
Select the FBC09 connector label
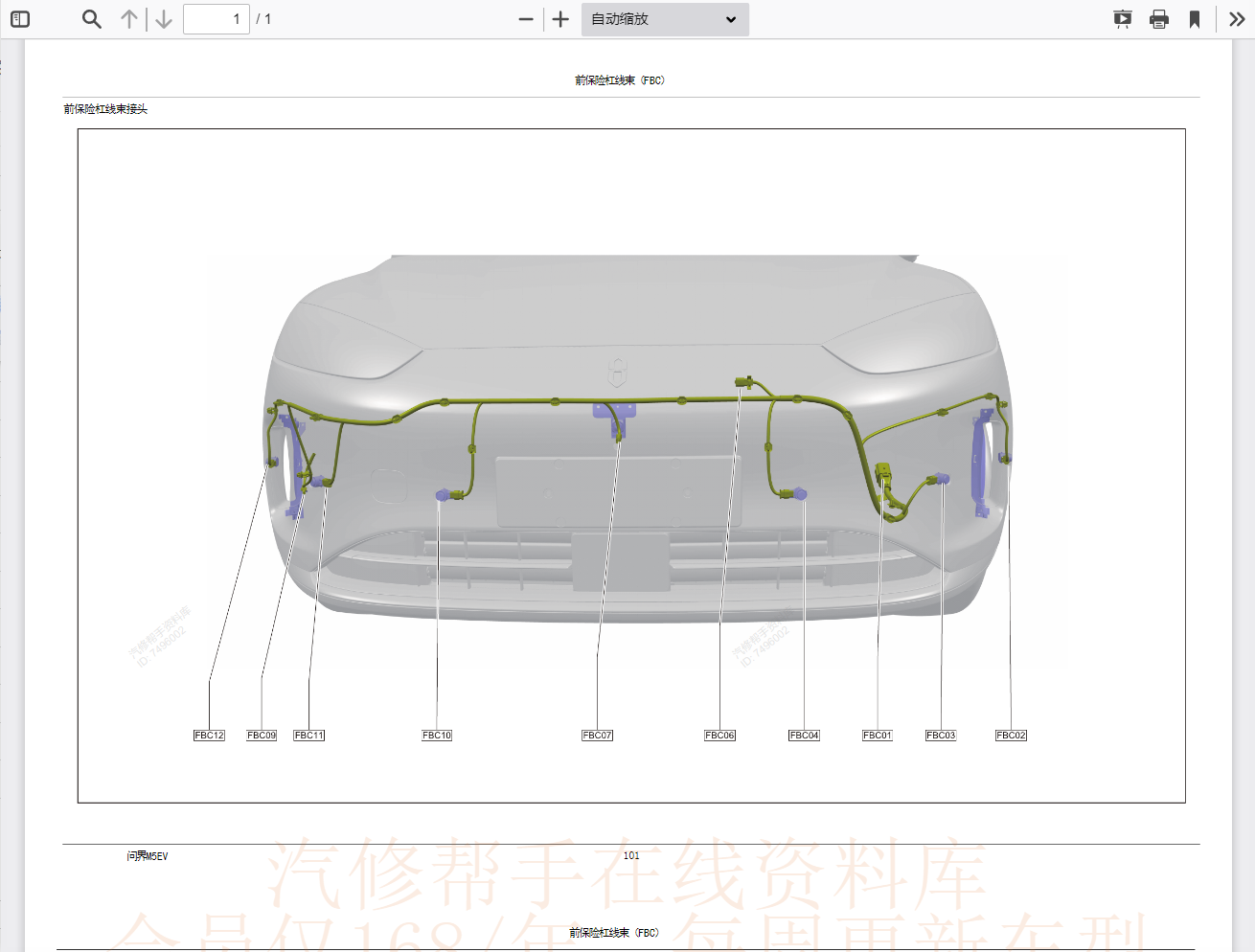pyautogui.click(x=262, y=736)
